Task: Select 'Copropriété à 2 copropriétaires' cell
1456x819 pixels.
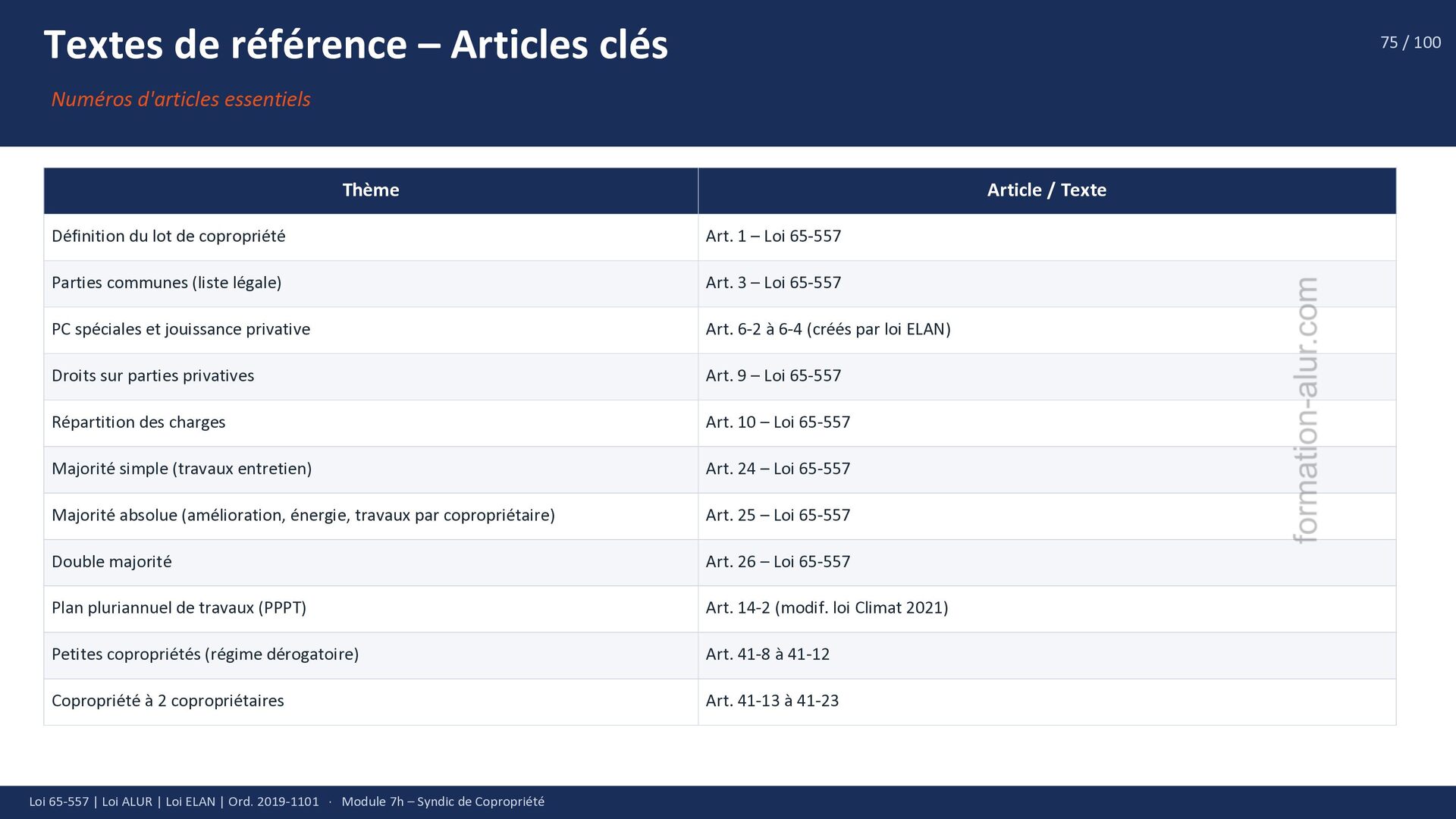Action: pos(168,701)
